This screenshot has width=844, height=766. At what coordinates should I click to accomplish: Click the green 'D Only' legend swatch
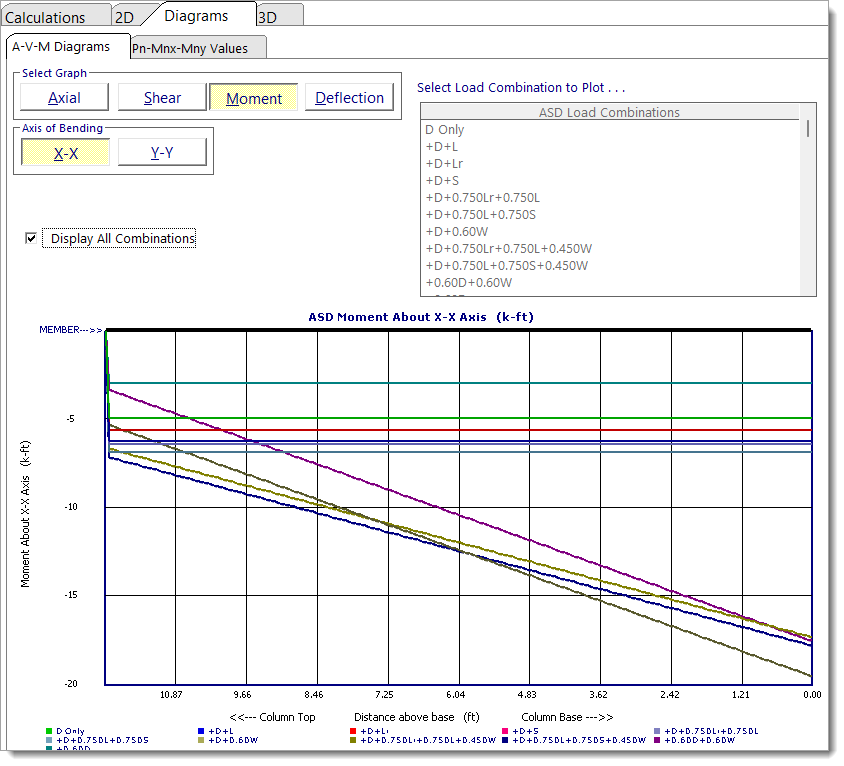coord(49,731)
